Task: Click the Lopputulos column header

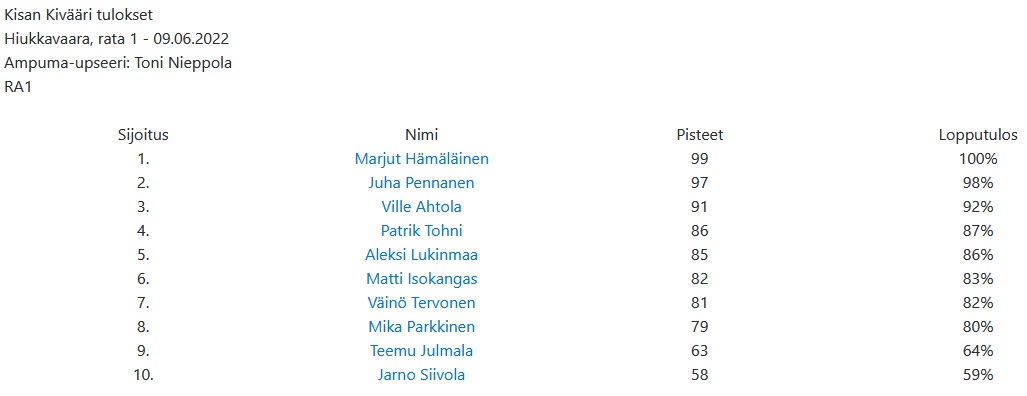Action: click(x=979, y=135)
